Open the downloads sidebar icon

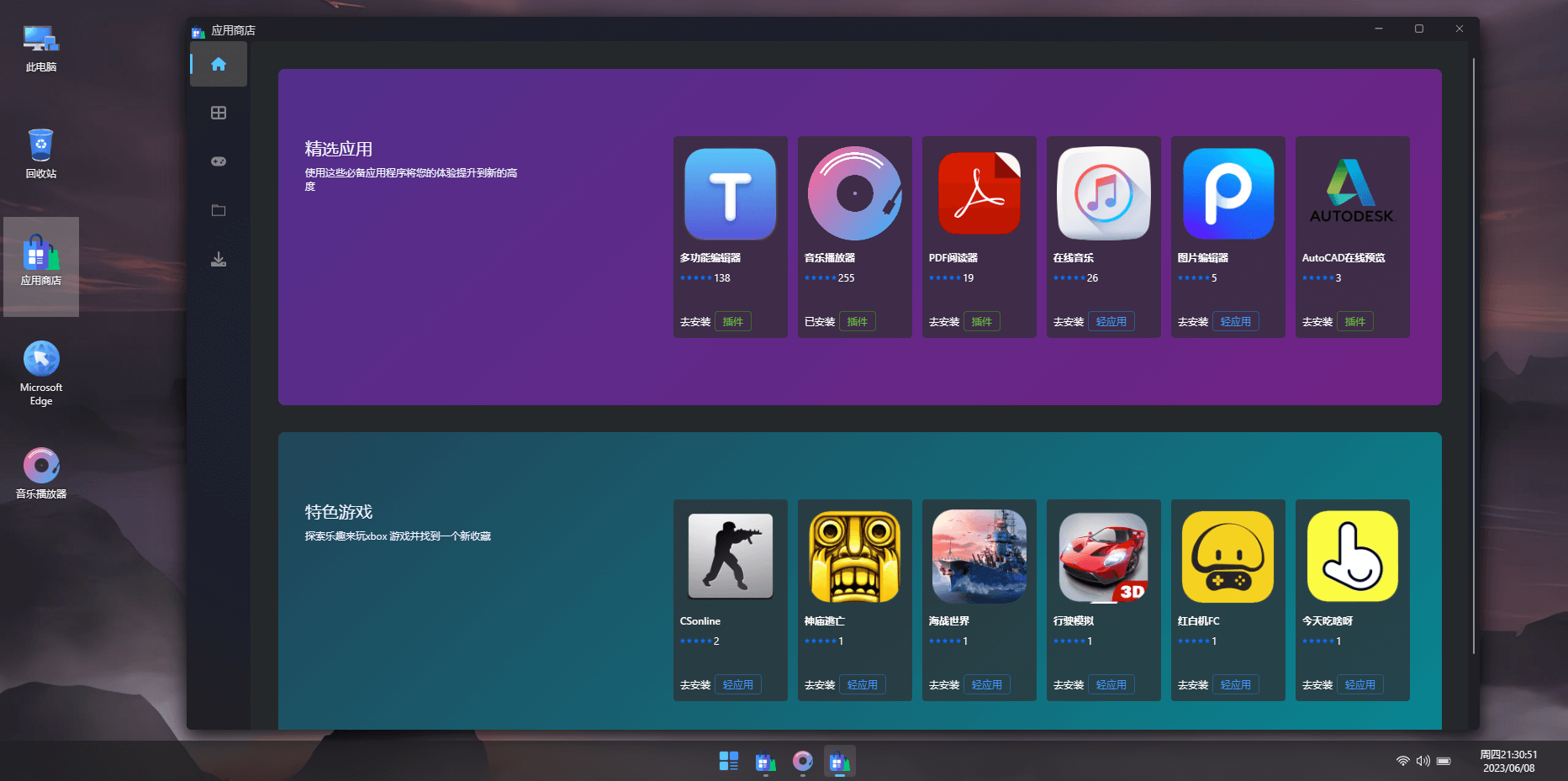(x=219, y=259)
